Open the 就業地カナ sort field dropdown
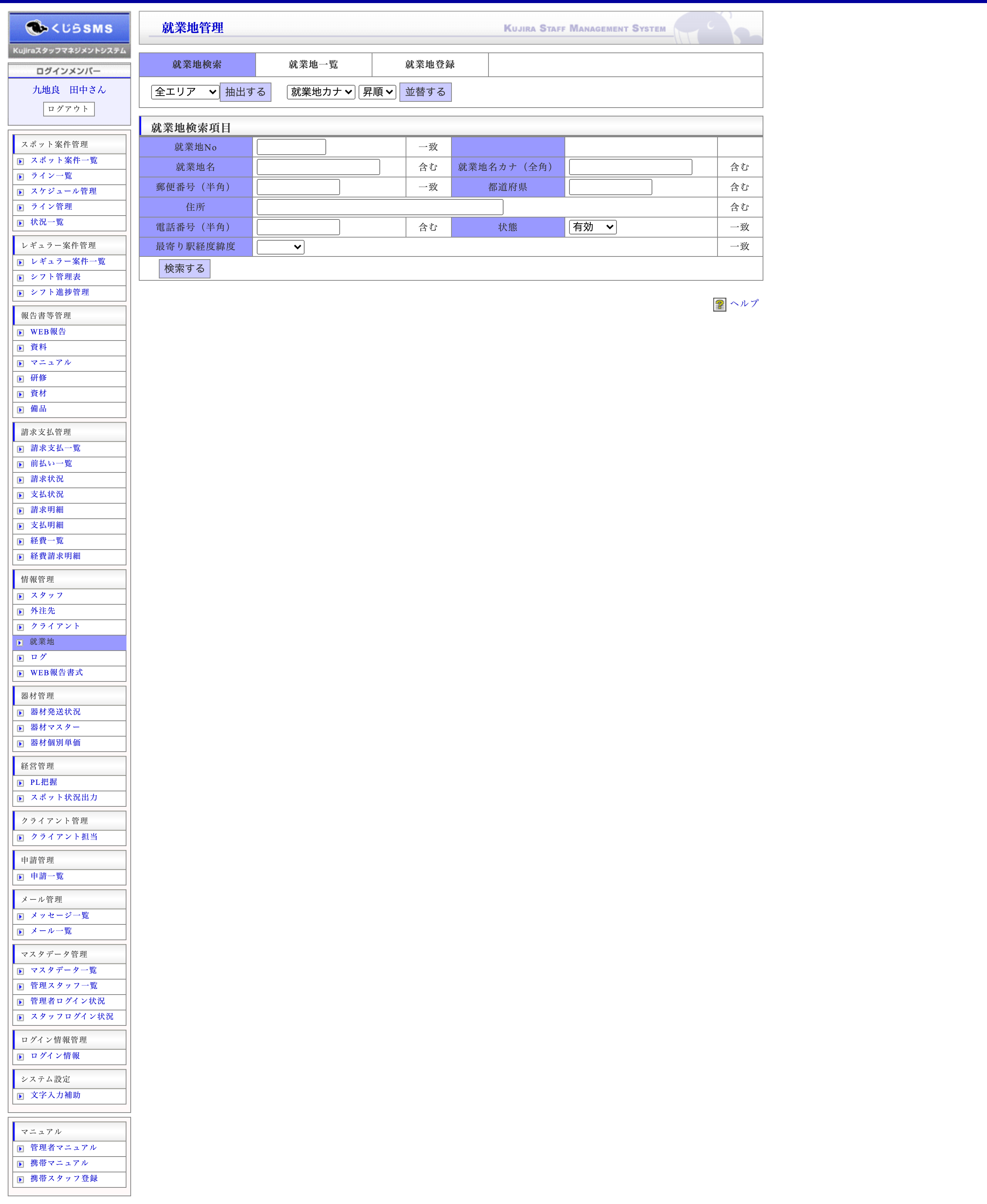The width and height of the screenshot is (987, 1204). (x=321, y=91)
